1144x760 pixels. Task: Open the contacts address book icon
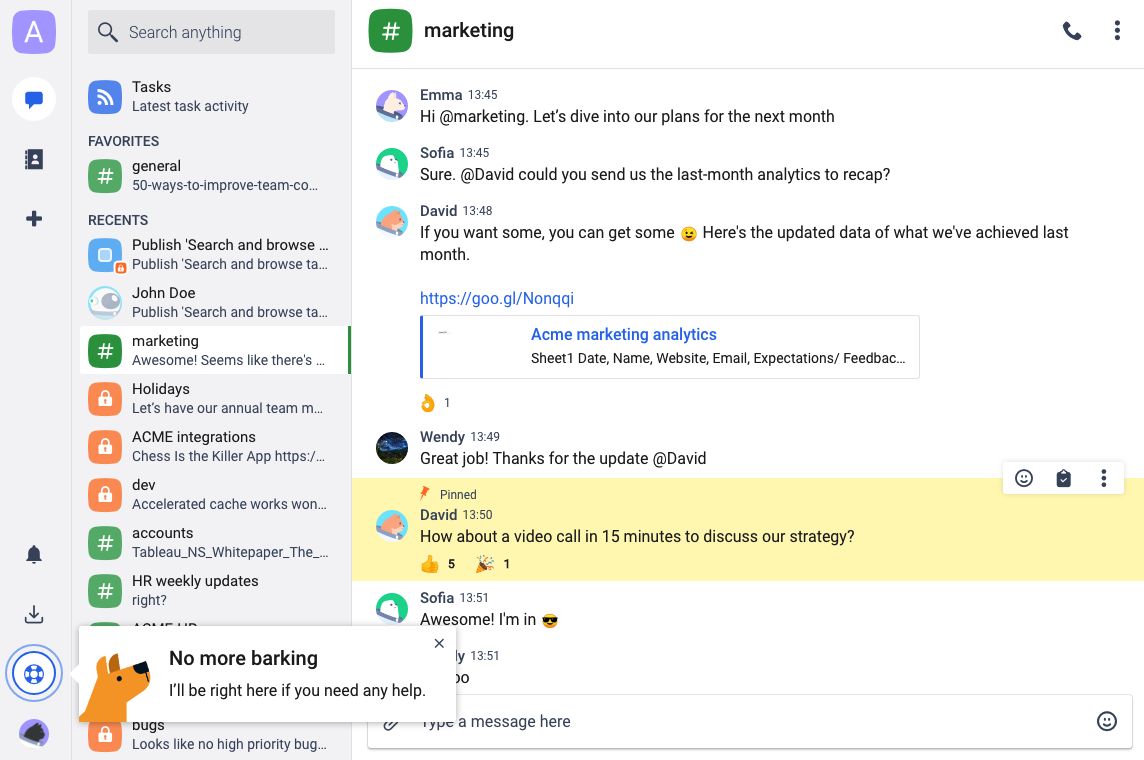34,159
